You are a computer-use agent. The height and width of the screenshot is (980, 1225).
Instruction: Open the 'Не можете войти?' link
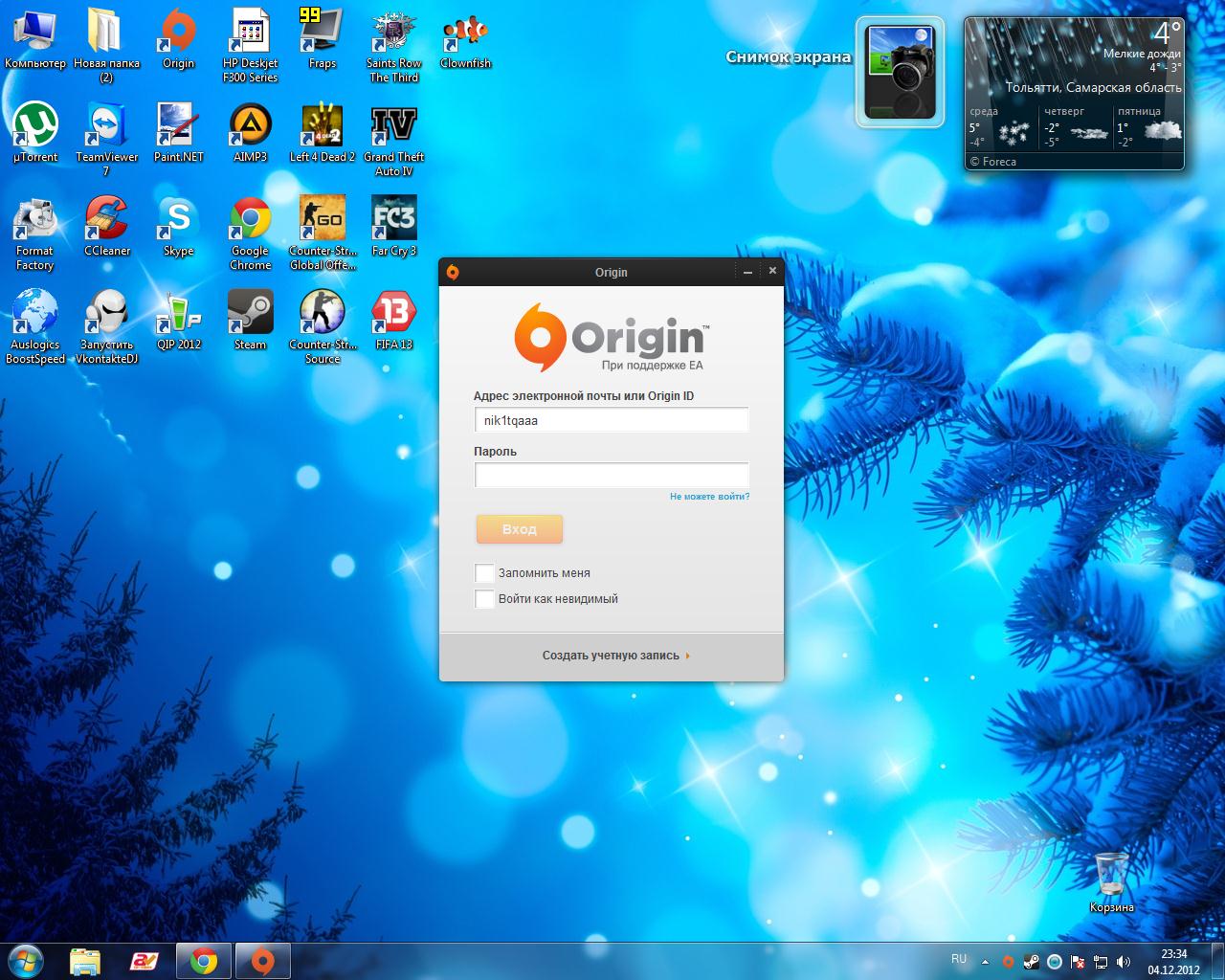709,497
